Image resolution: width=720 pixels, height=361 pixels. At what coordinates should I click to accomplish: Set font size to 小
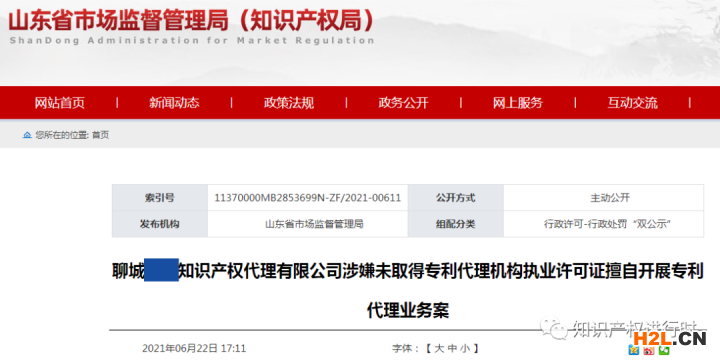pyautogui.click(x=465, y=349)
